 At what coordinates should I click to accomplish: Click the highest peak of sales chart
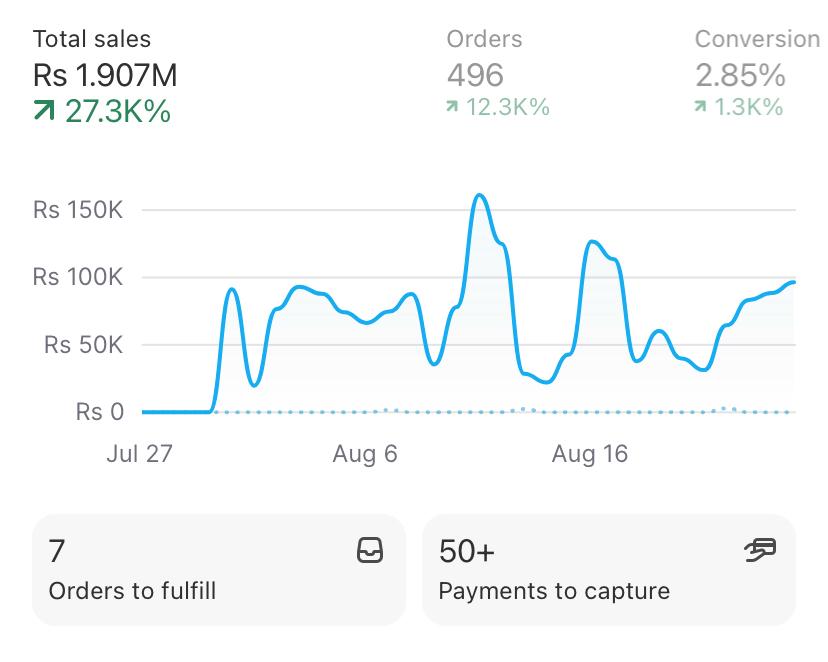point(480,195)
